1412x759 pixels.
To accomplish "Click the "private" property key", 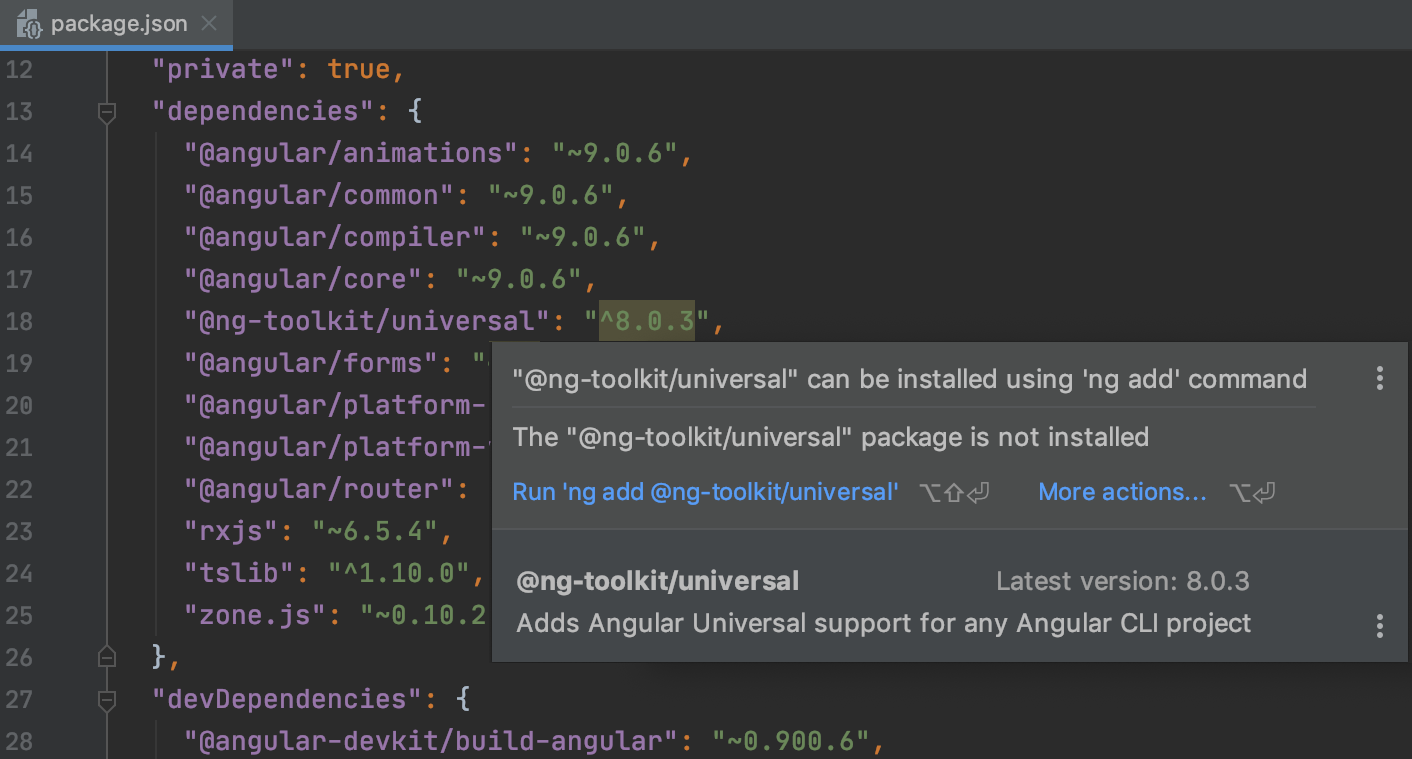I will coord(223,69).
